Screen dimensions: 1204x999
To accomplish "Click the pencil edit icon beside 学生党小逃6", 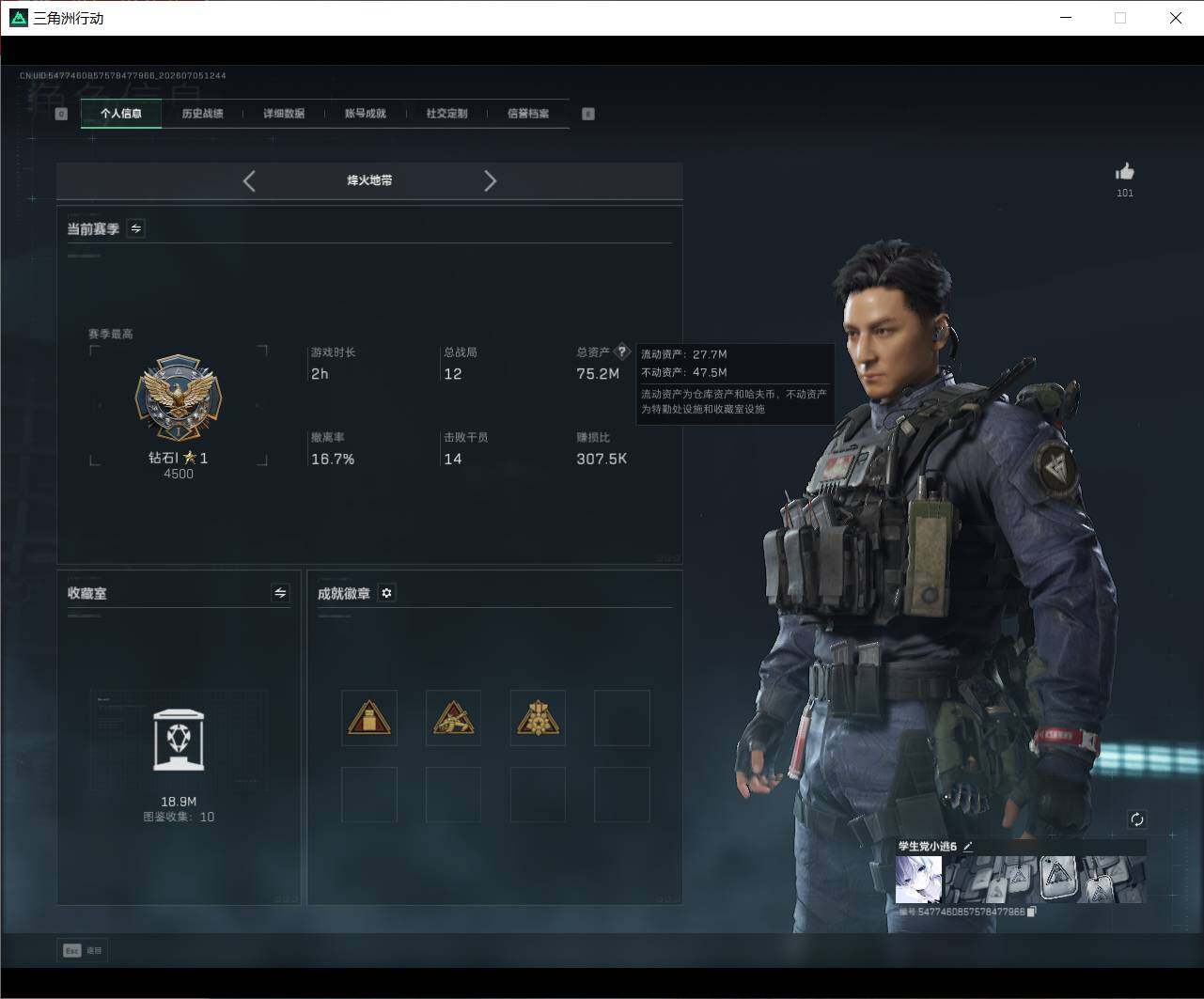I will [x=968, y=847].
